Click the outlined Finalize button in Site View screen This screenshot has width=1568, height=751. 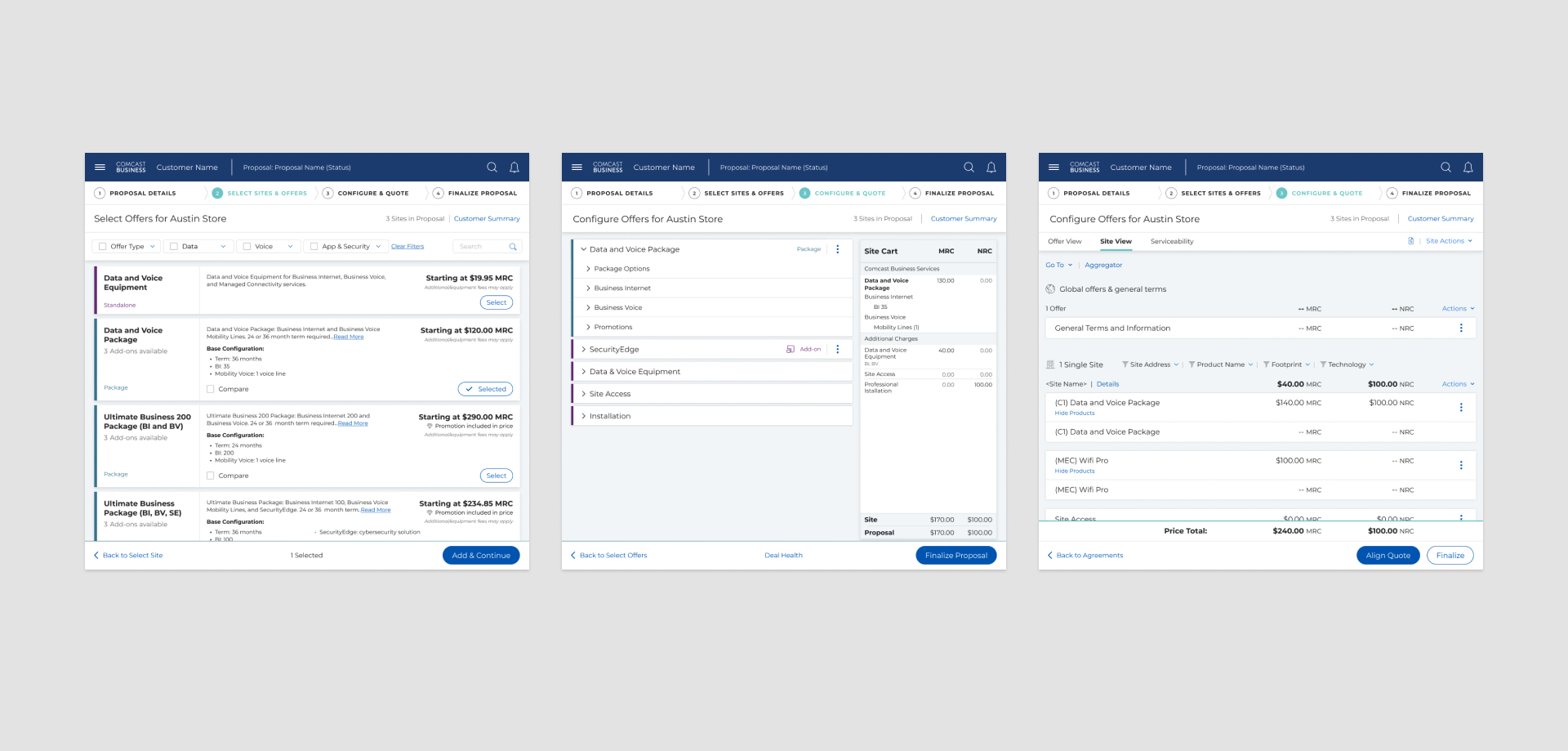point(1450,555)
